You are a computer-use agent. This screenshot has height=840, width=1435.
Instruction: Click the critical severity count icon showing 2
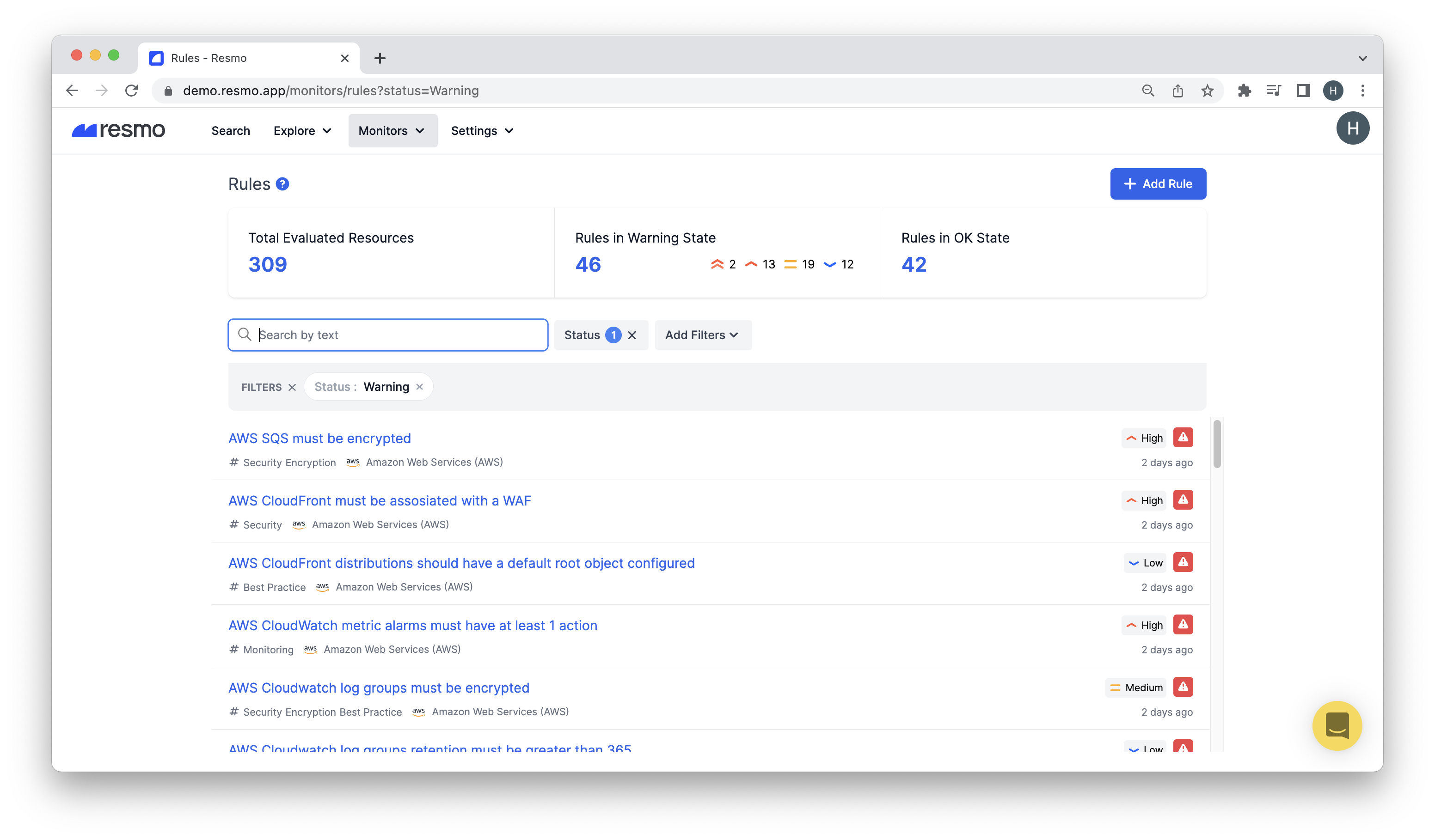(717, 264)
